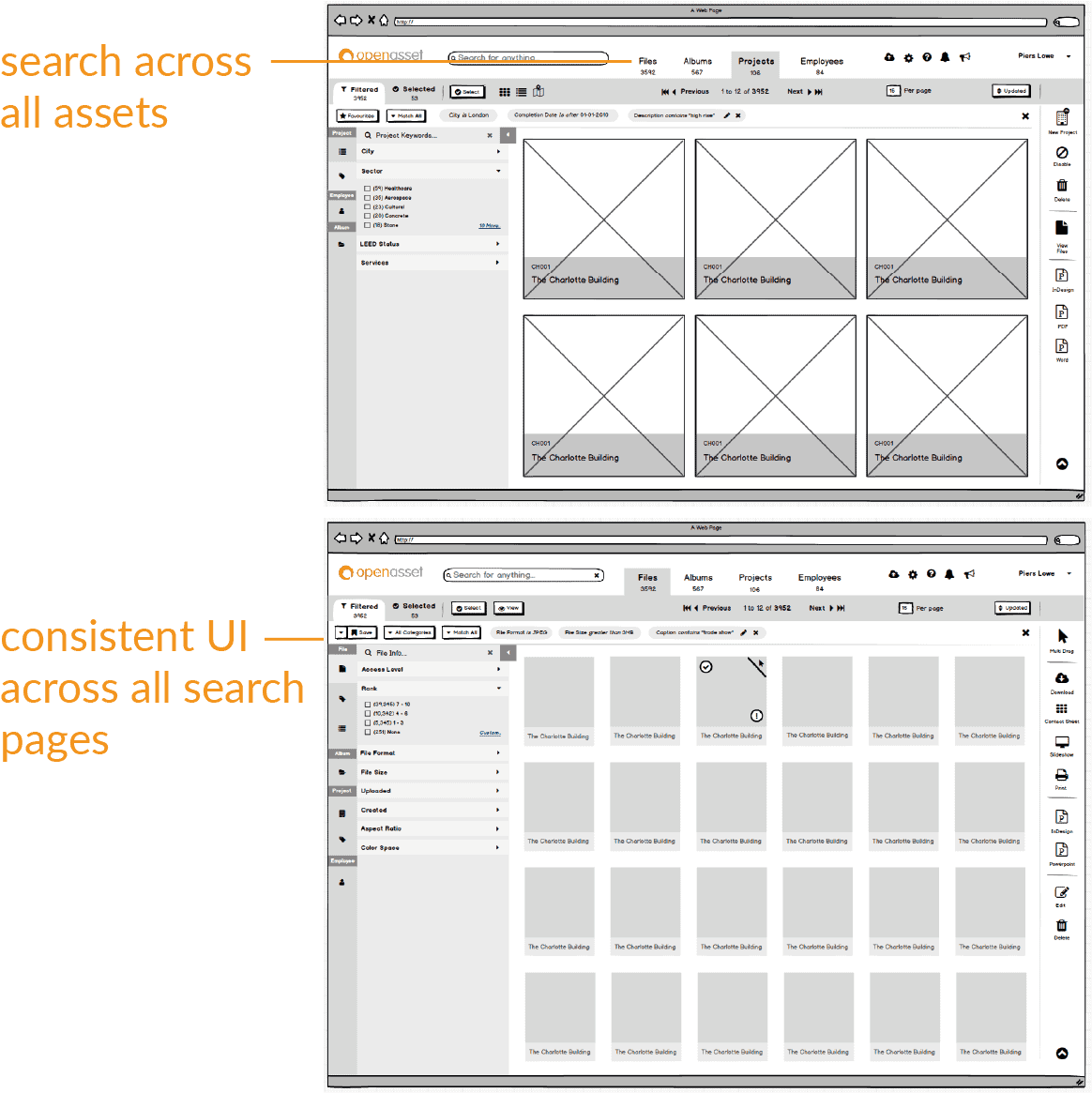Click the View Files icon

pyautogui.click(x=1062, y=229)
